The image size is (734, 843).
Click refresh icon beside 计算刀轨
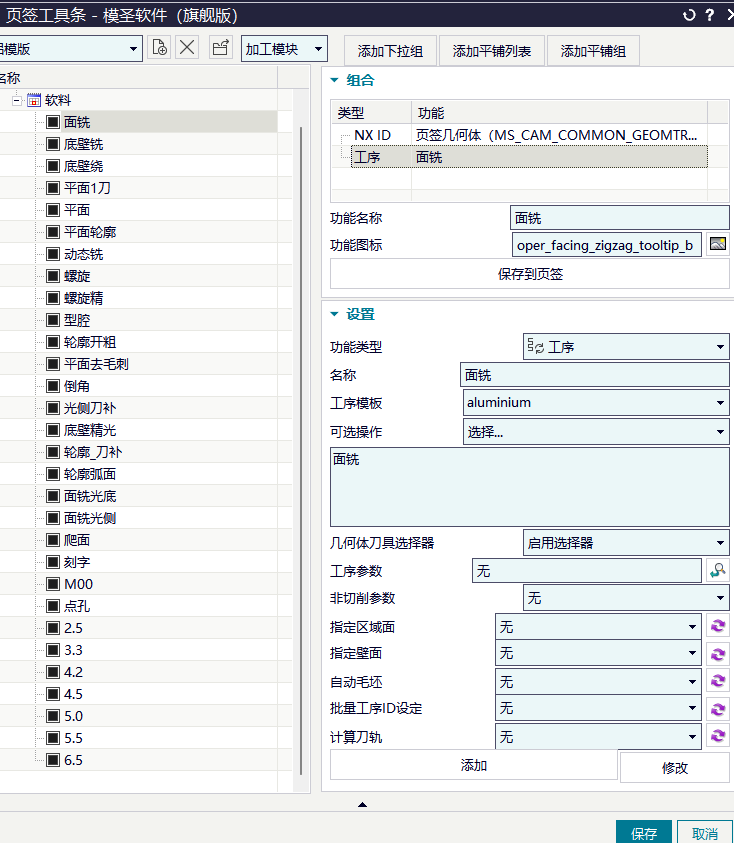tap(718, 736)
